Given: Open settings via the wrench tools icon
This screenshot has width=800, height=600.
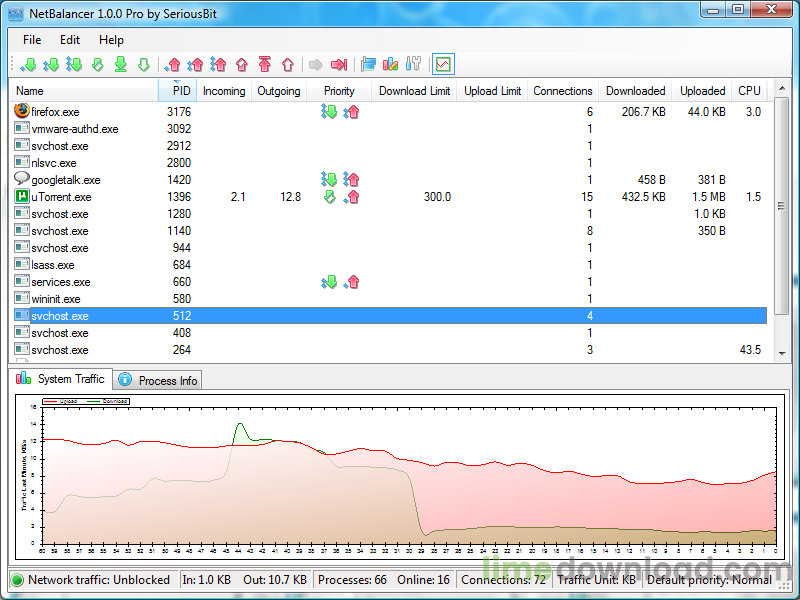Looking at the screenshot, I should coord(412,65).
